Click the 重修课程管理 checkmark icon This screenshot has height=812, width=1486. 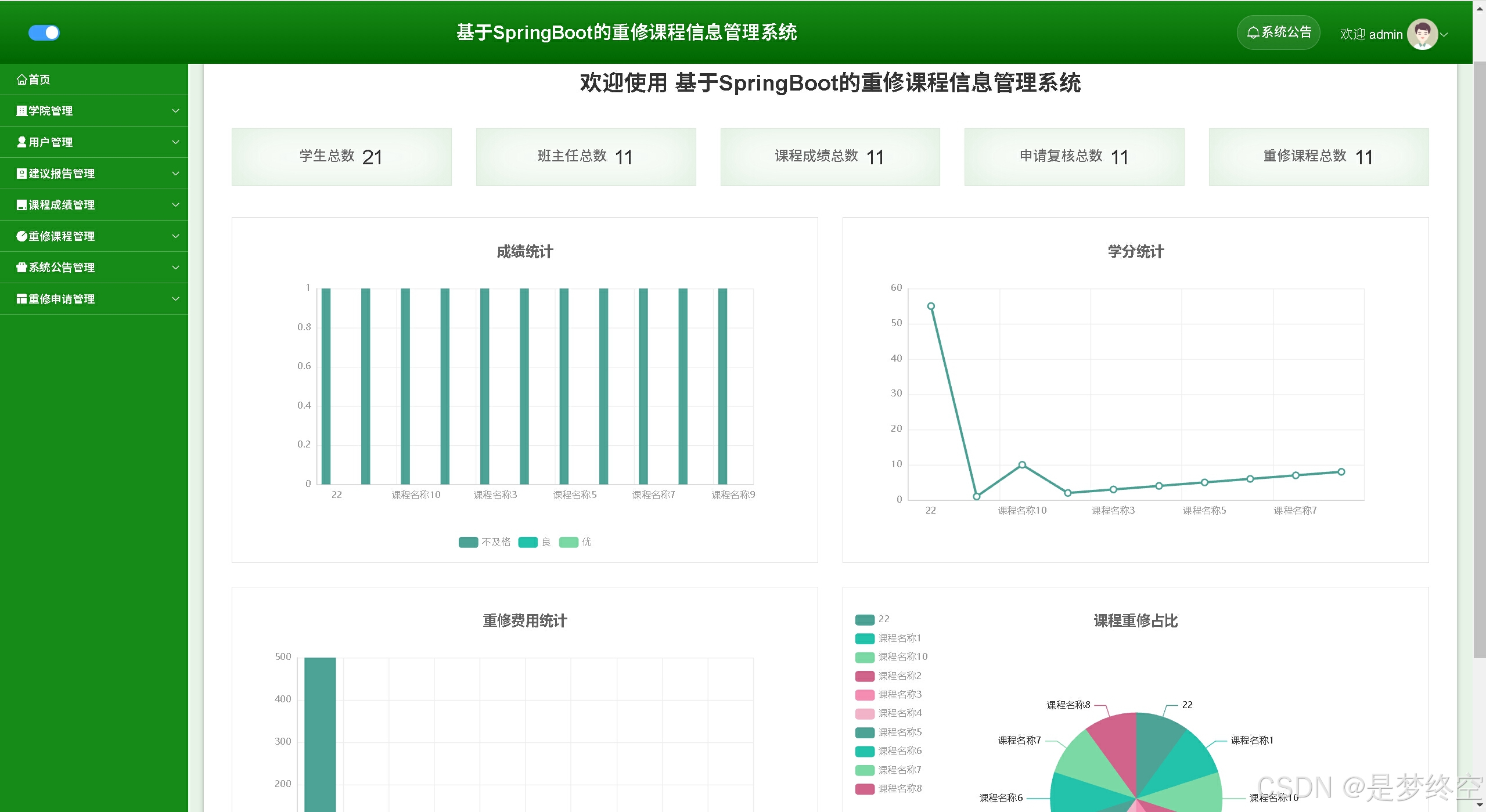(21, 236)
